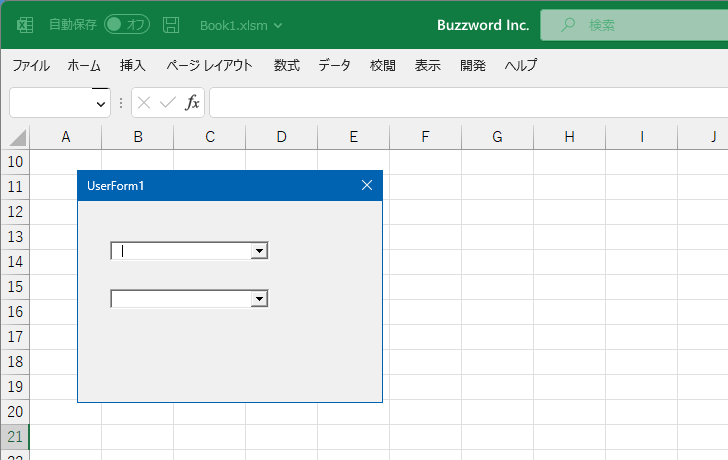Open the ファイル menu tab
Image resolution: width=728 pixels, height=460 pixels.
pos(31,66)
